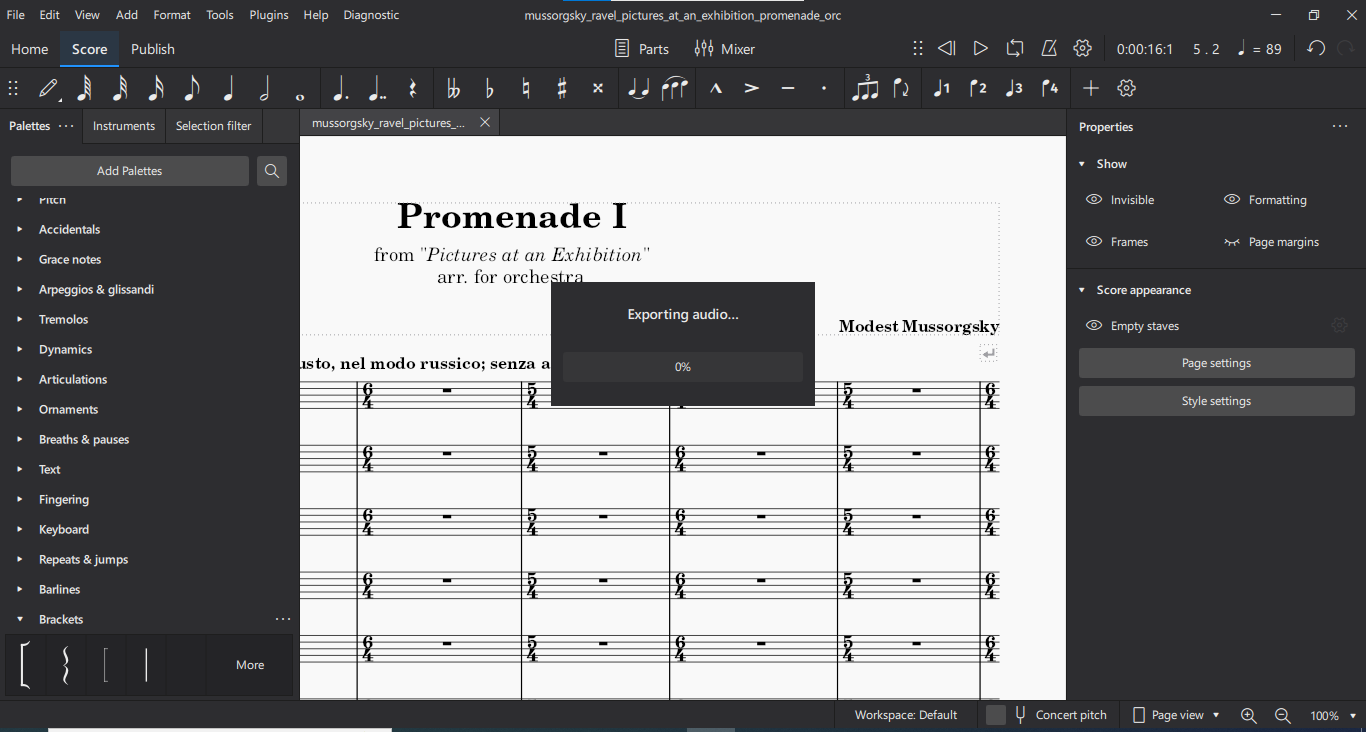Toggle the metronome icon
This screenshot has height=732, width=1366.
pos(1049,48)
